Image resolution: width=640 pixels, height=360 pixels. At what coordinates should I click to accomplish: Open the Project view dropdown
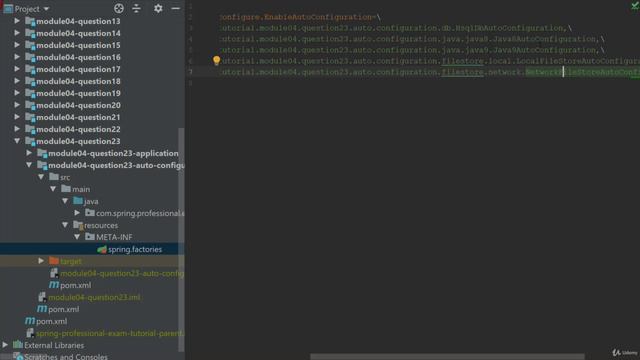tap(46, 9)
